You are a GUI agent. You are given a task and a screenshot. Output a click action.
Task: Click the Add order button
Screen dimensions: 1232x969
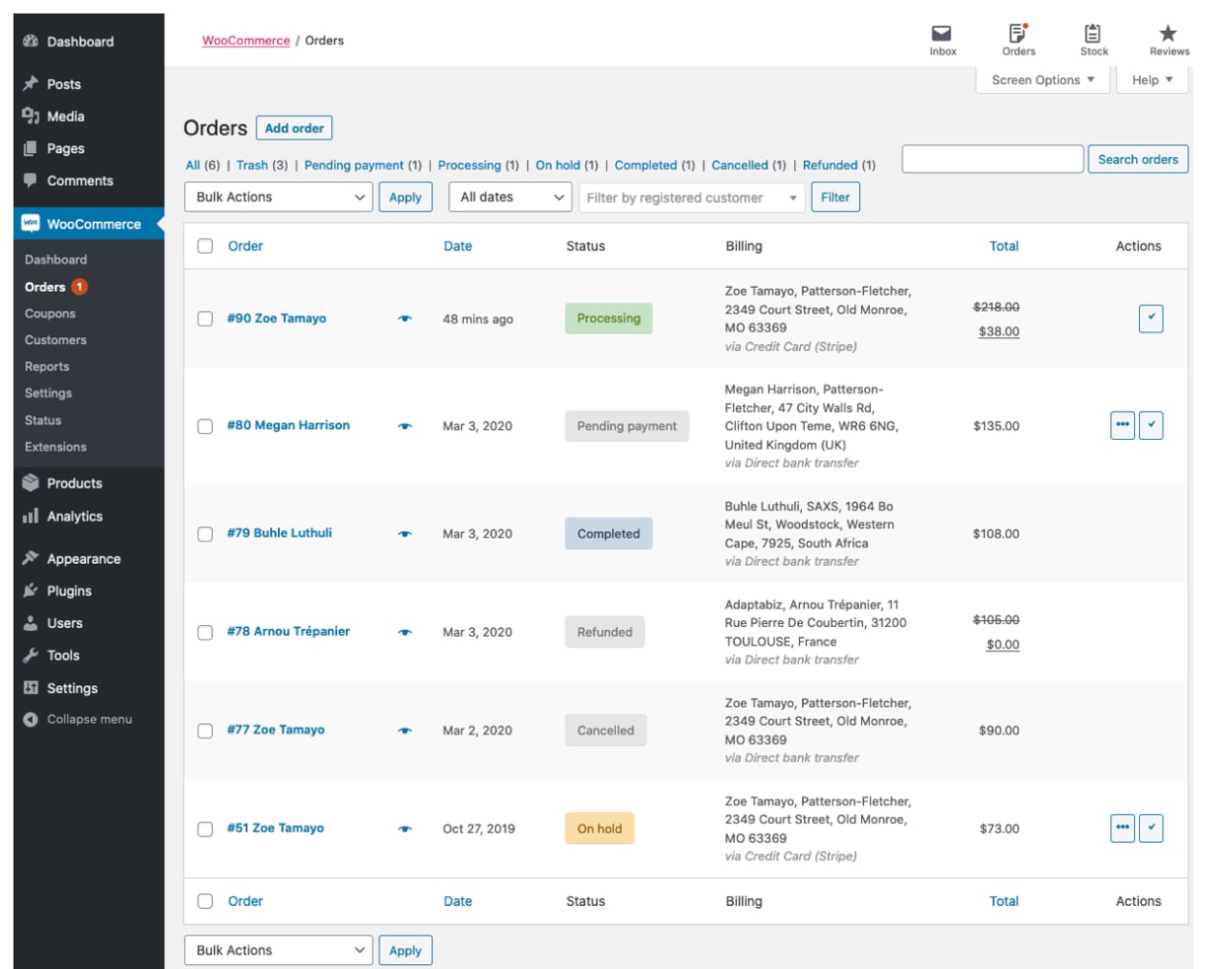[294, 128]
